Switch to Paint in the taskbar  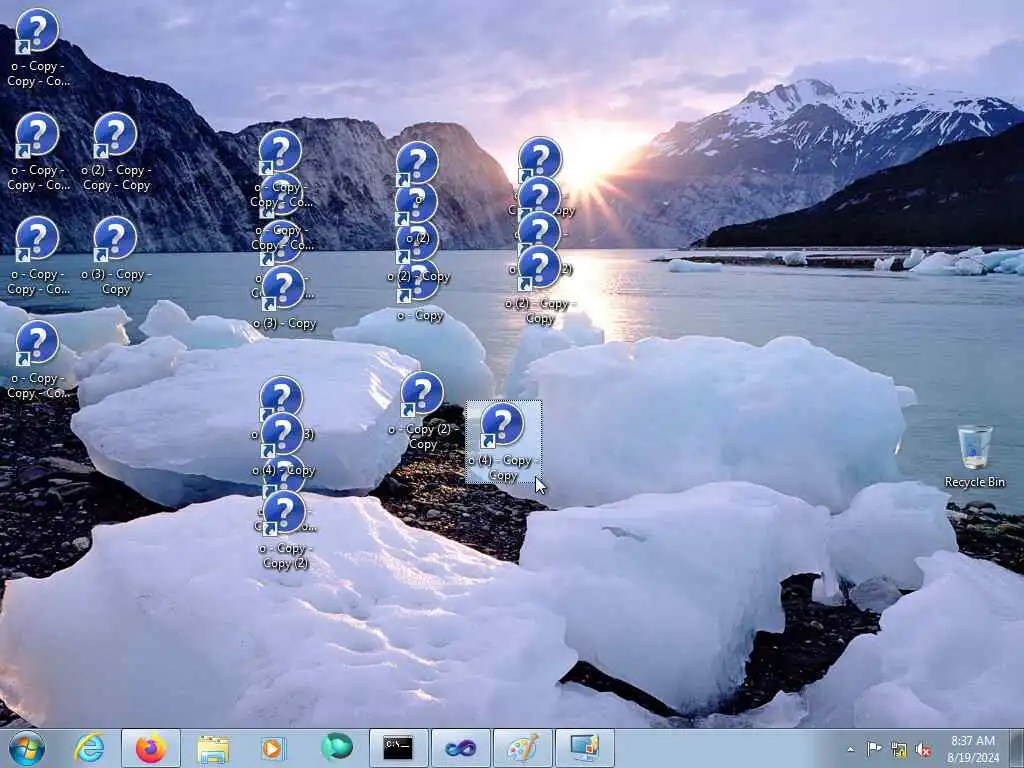pos(522,748)
